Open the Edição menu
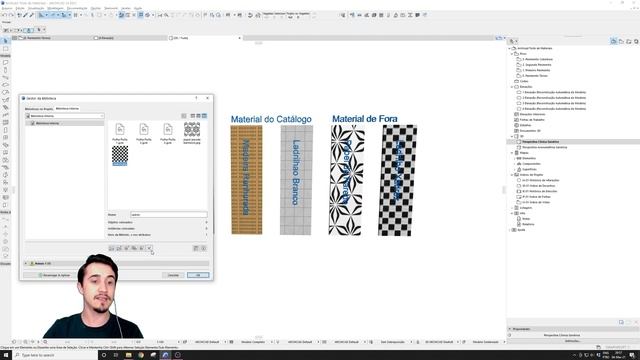This screenshot has height=360, width=640. pos(20,8)
